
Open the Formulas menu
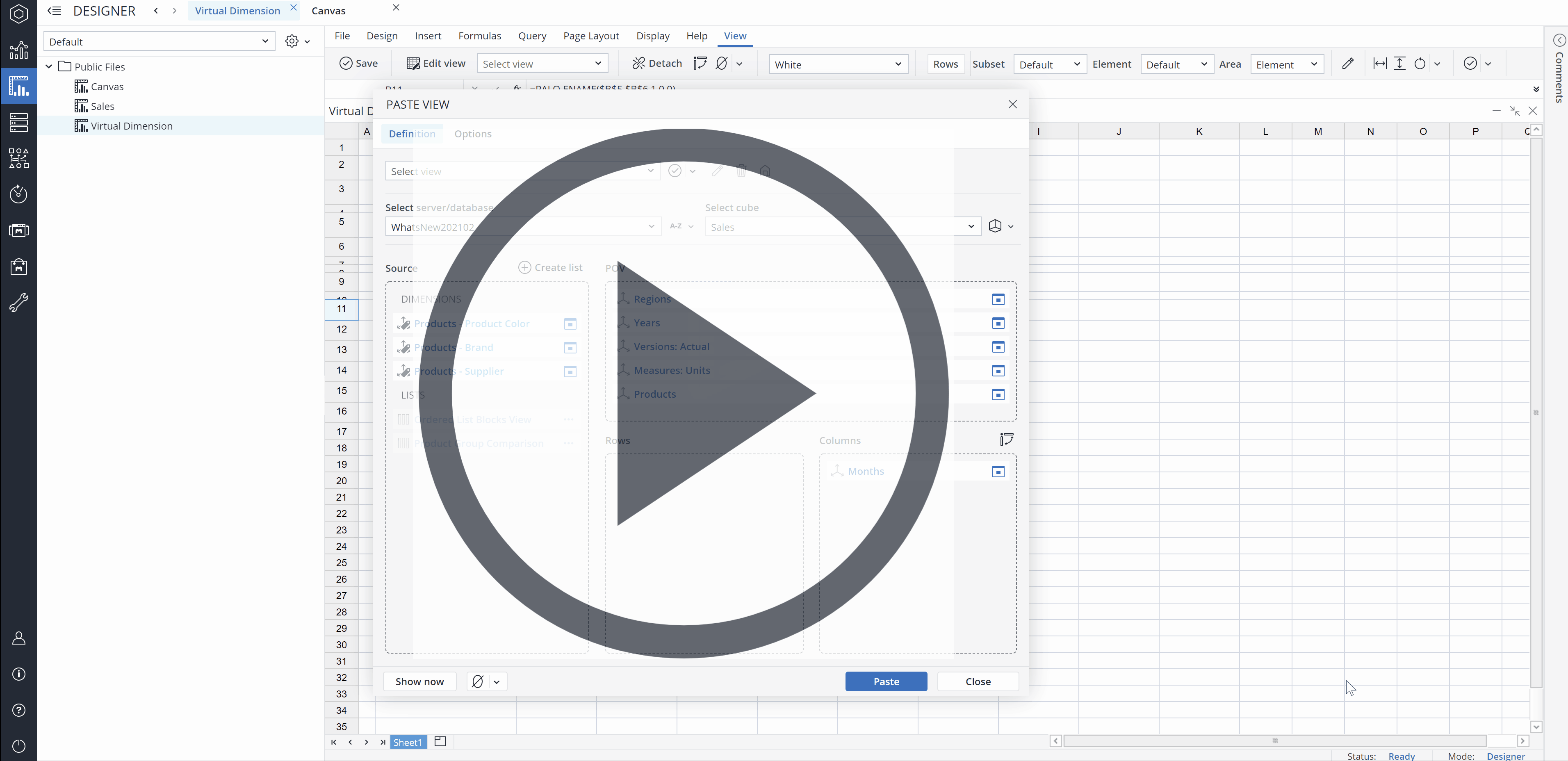point(479,36)
